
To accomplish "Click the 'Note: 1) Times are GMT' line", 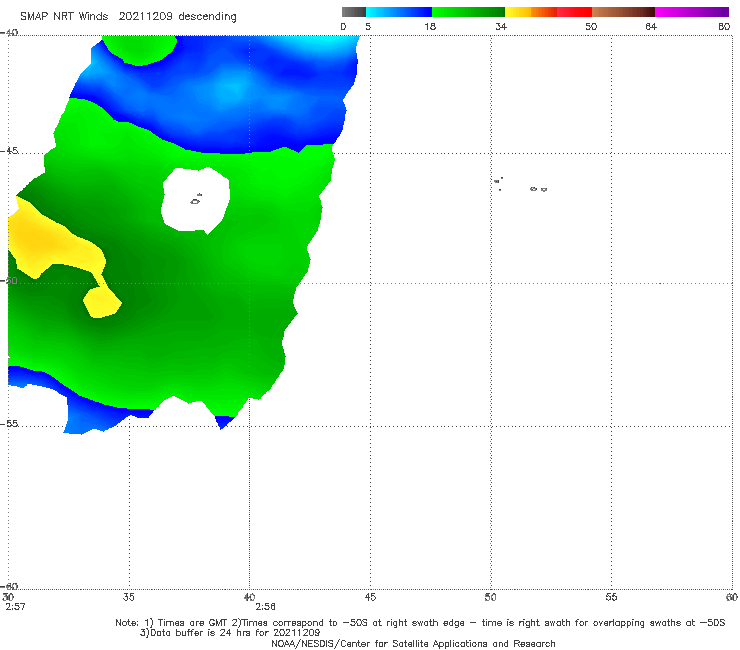I will coord(420,623).
